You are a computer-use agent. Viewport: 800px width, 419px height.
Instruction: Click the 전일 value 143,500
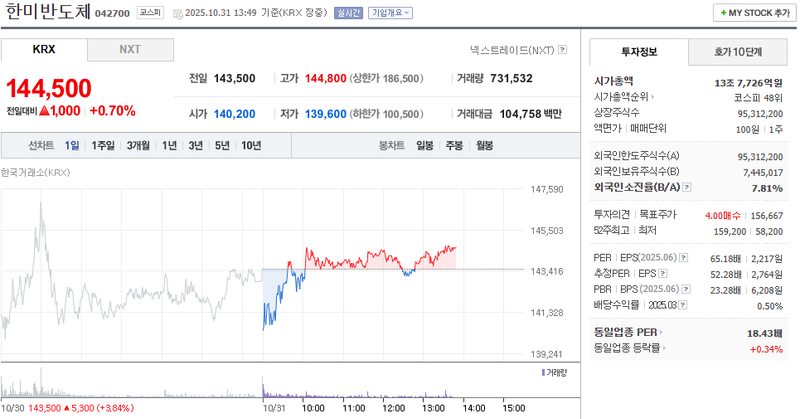(x=234, y=79)
